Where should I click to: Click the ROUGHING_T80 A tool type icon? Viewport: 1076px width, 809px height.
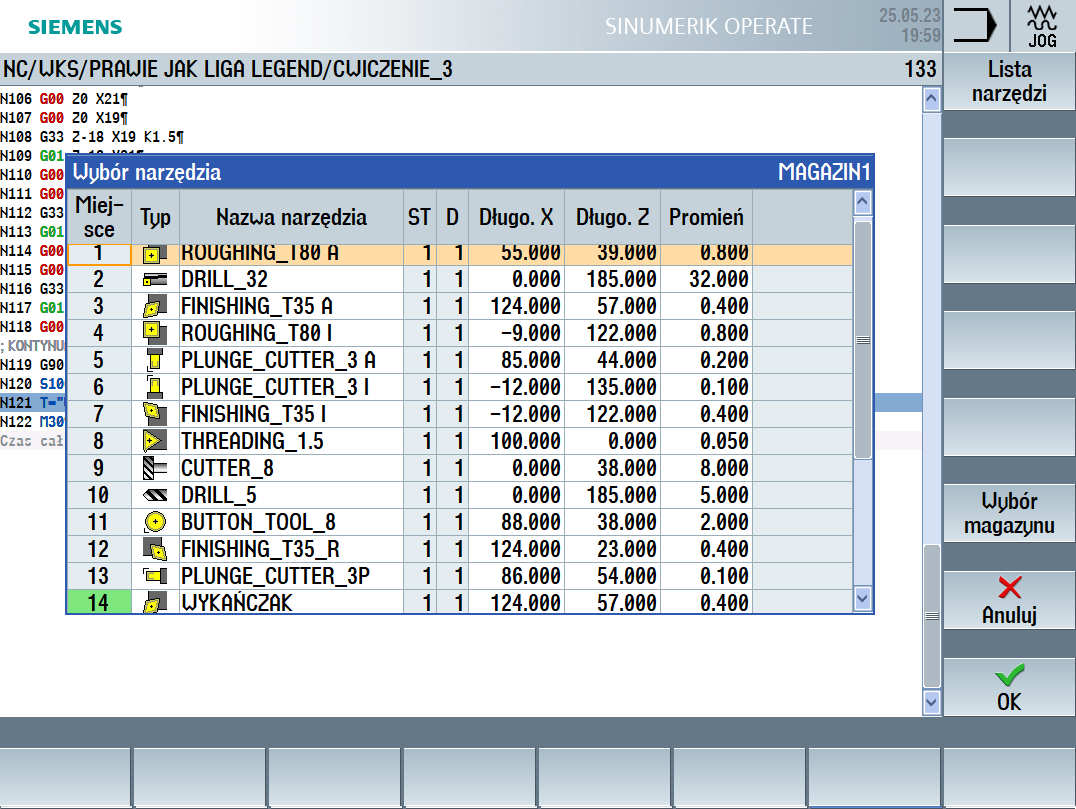[154, 255]
